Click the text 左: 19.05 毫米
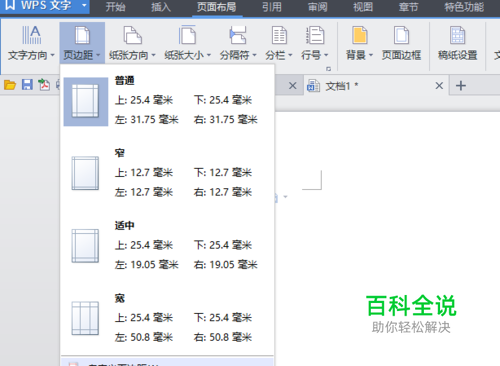 tap(147, 265)
